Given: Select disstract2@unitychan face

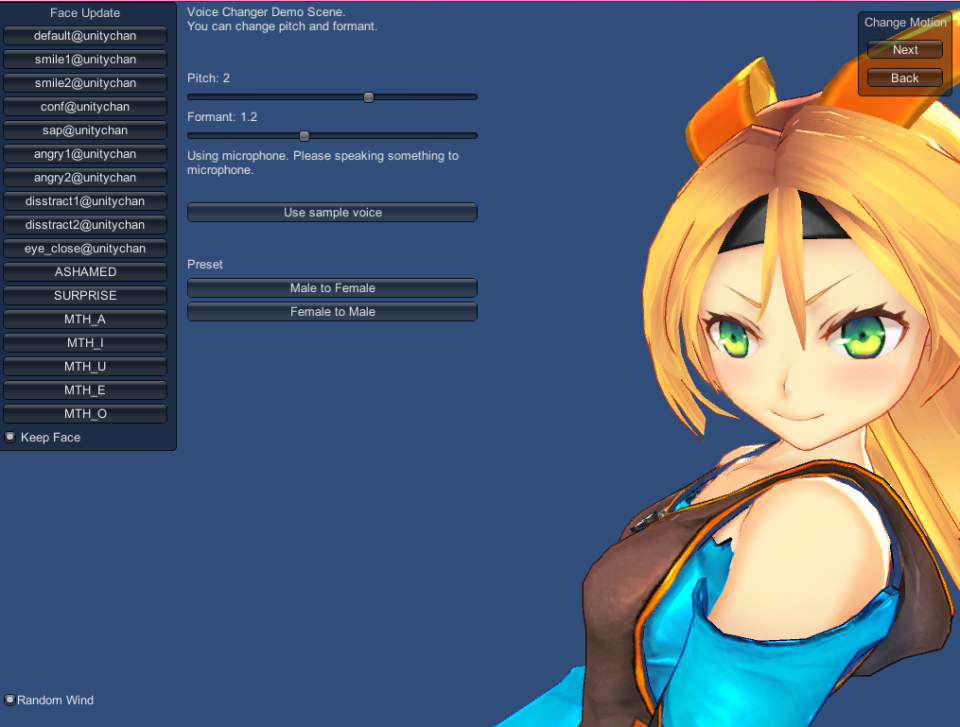Looking at the screenshot, I should tap(85, 225).
